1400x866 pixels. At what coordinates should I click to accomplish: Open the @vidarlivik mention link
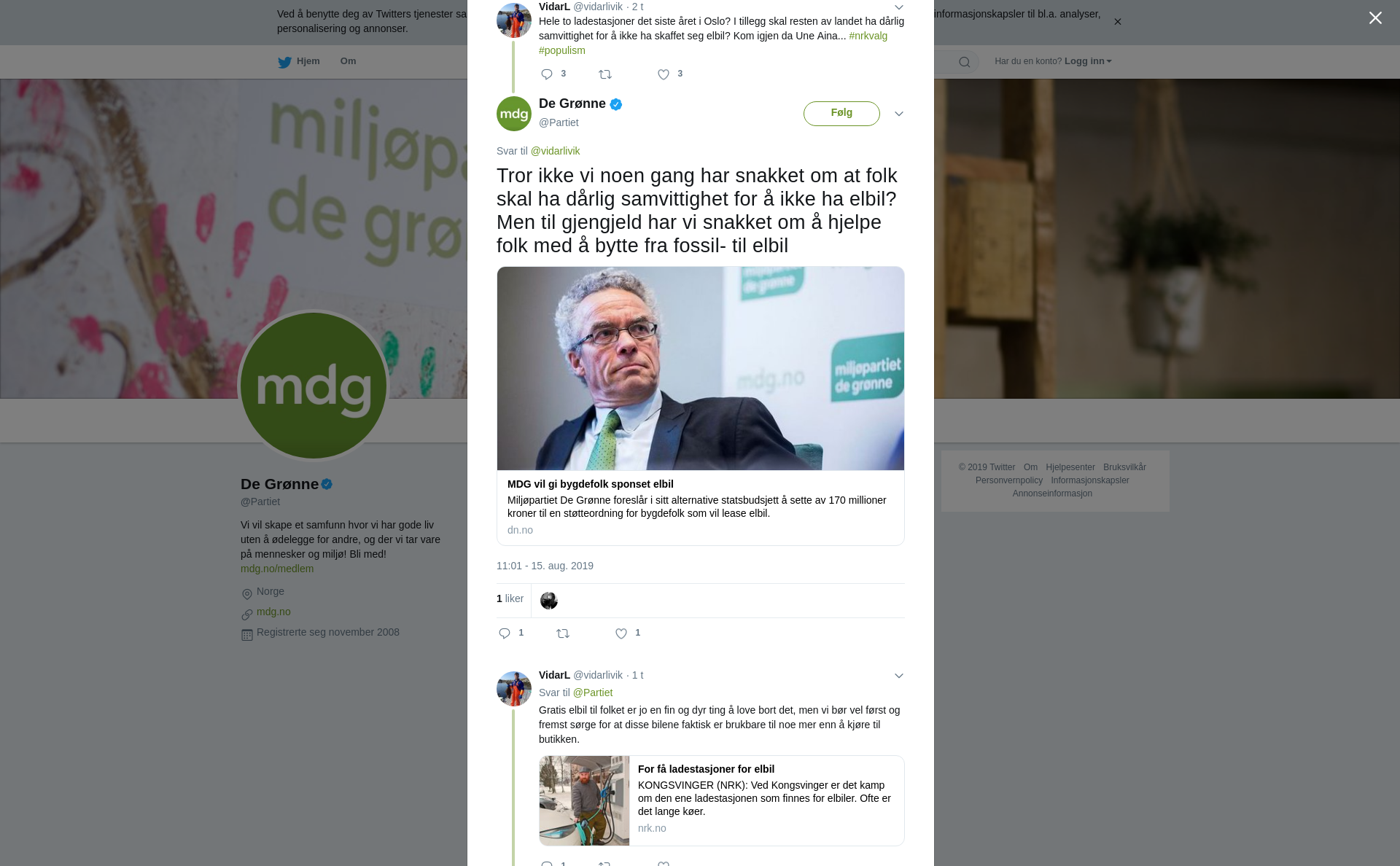[555, 151]
